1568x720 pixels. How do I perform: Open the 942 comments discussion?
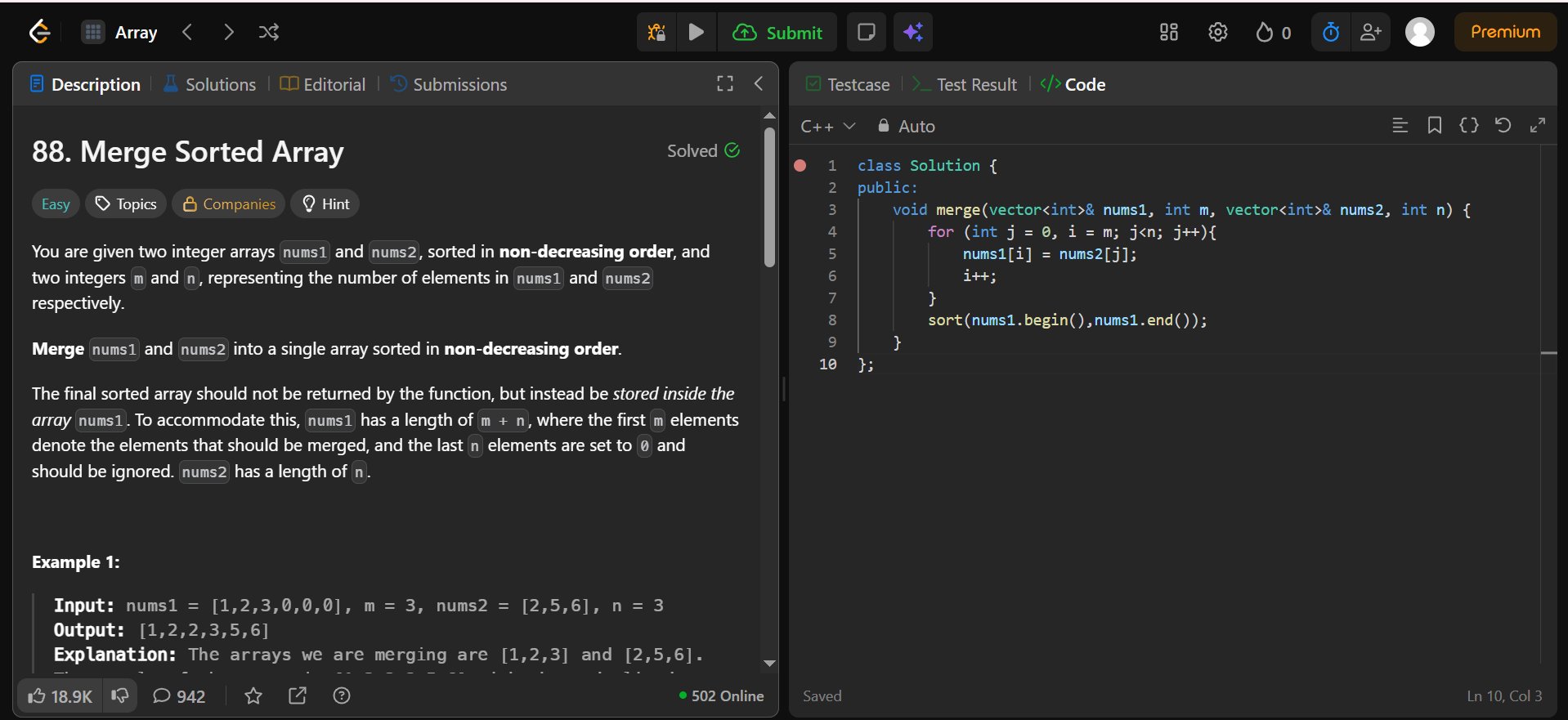pos(179,695)
